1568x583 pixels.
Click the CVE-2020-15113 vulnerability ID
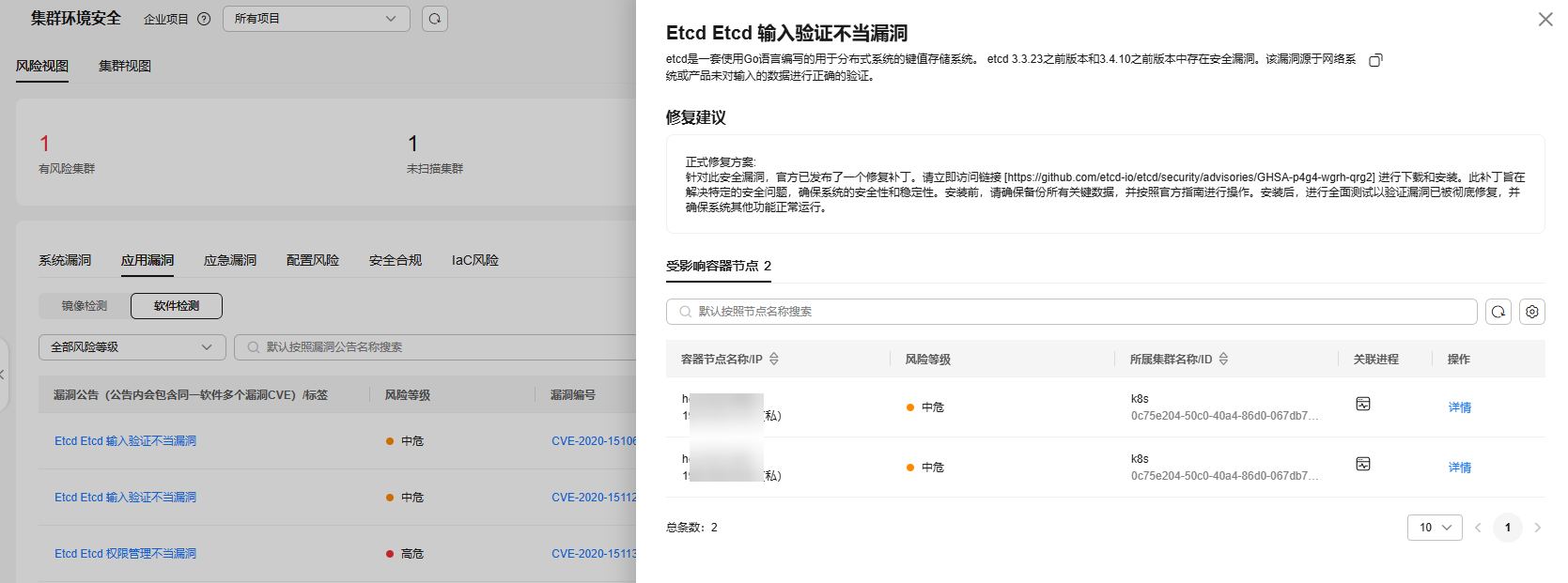(x=594, y=554)
